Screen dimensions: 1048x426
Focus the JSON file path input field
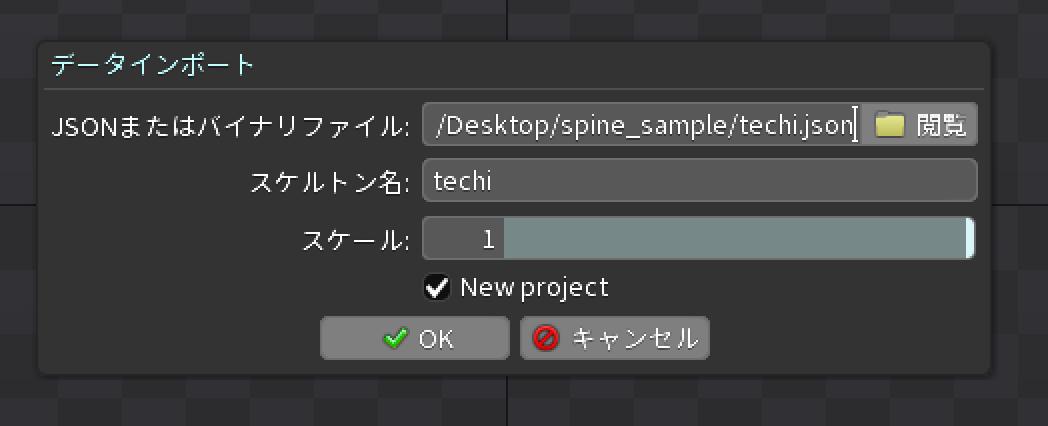(x=642, y=124)
